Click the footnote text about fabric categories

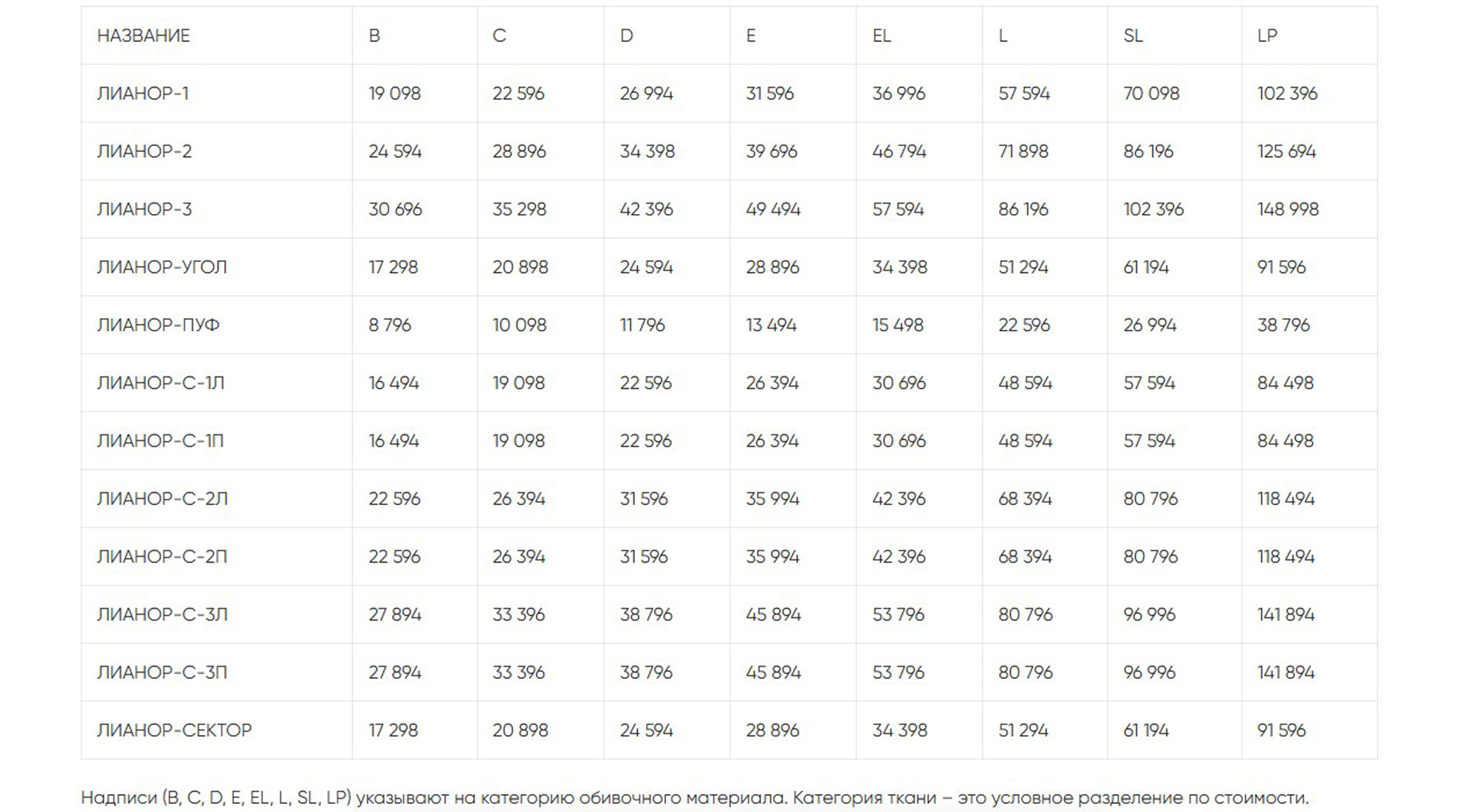point(694,797)
